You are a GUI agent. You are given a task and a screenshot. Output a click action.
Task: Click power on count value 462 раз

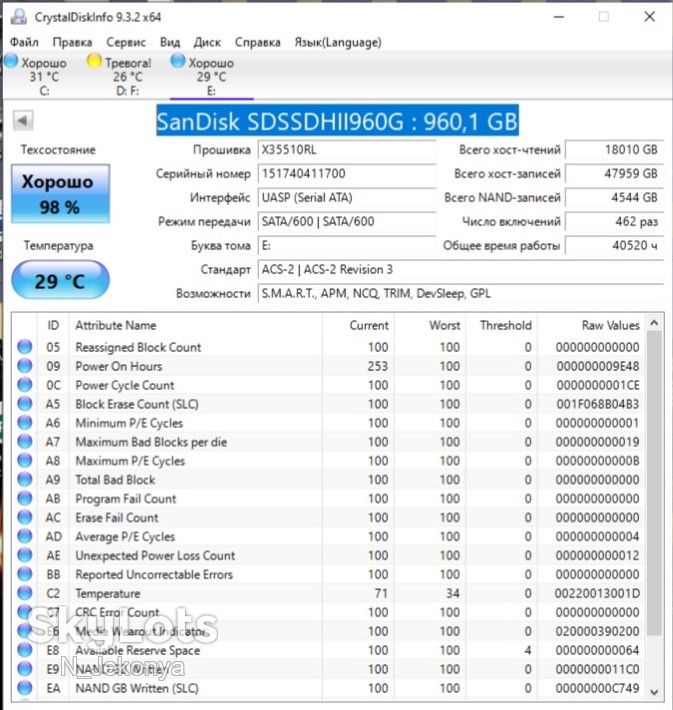tap(615, 221)
